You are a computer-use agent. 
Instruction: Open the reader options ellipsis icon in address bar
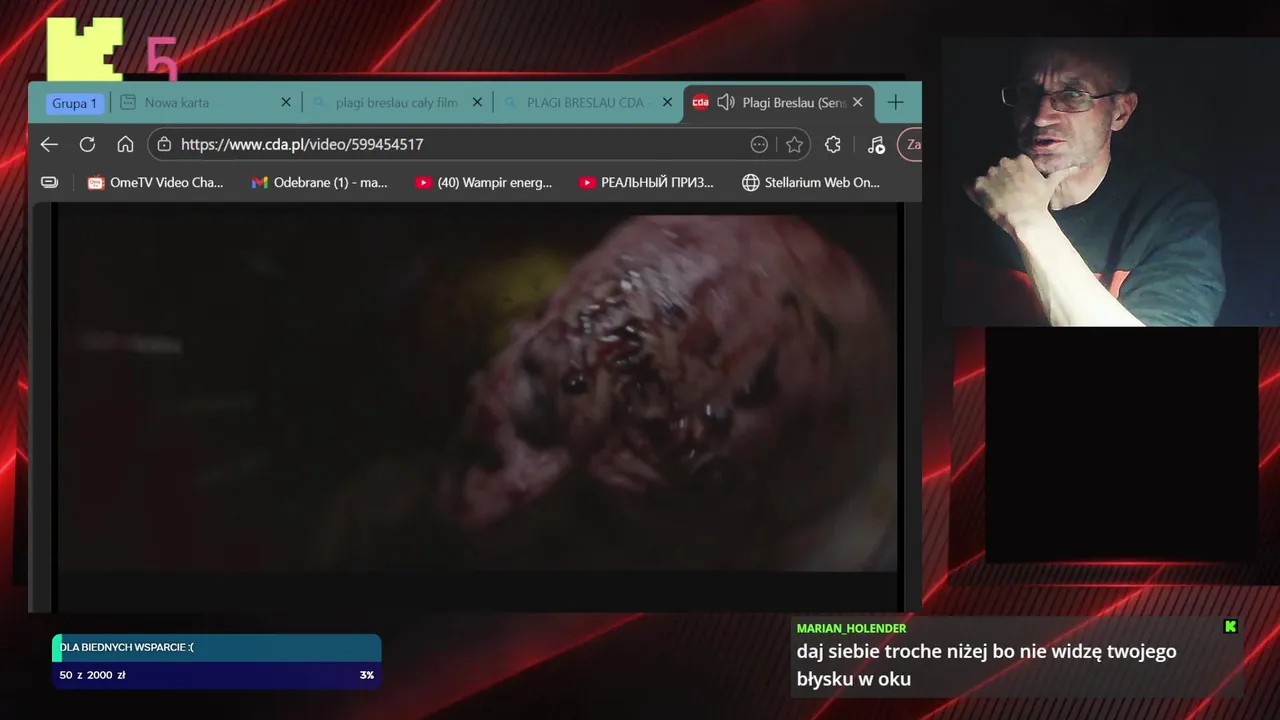click(x=759, y=144)
